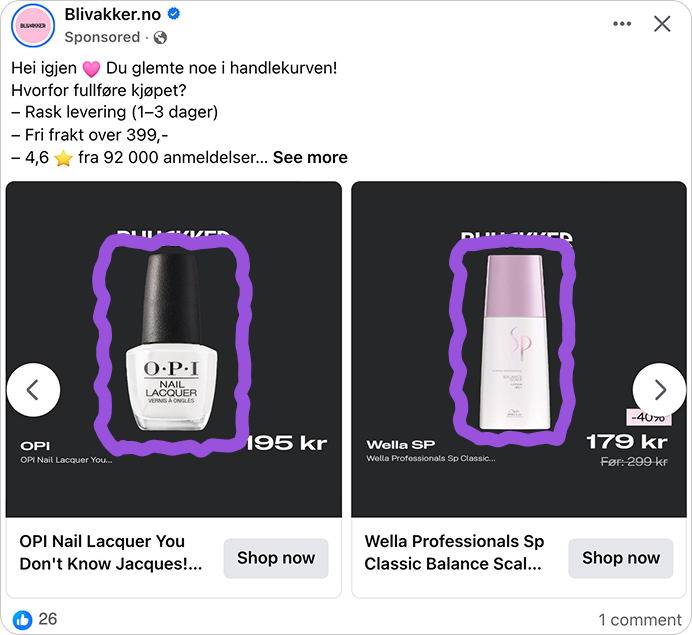This screenshot has height=635, width=692.
Task: Click the like reaction icon
Action: point(22,619)
